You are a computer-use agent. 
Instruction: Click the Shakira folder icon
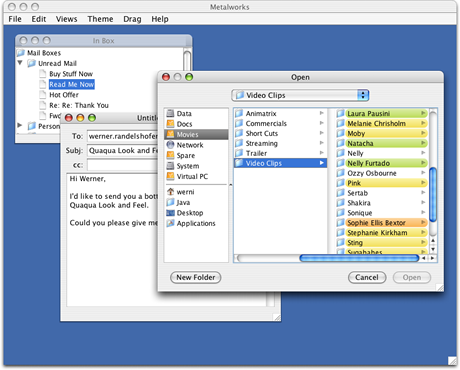[340, 203]
